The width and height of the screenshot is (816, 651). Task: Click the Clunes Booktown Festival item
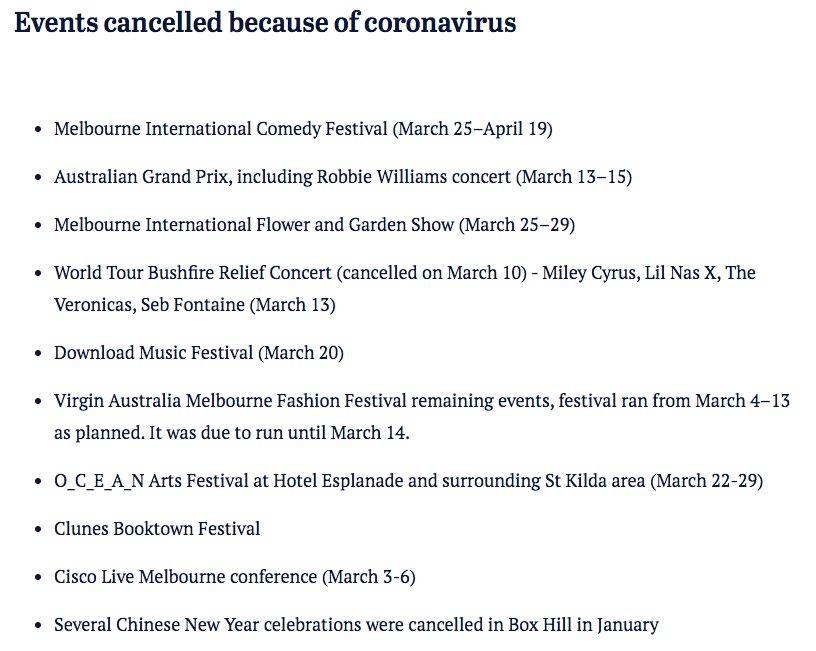pos(157,529)
